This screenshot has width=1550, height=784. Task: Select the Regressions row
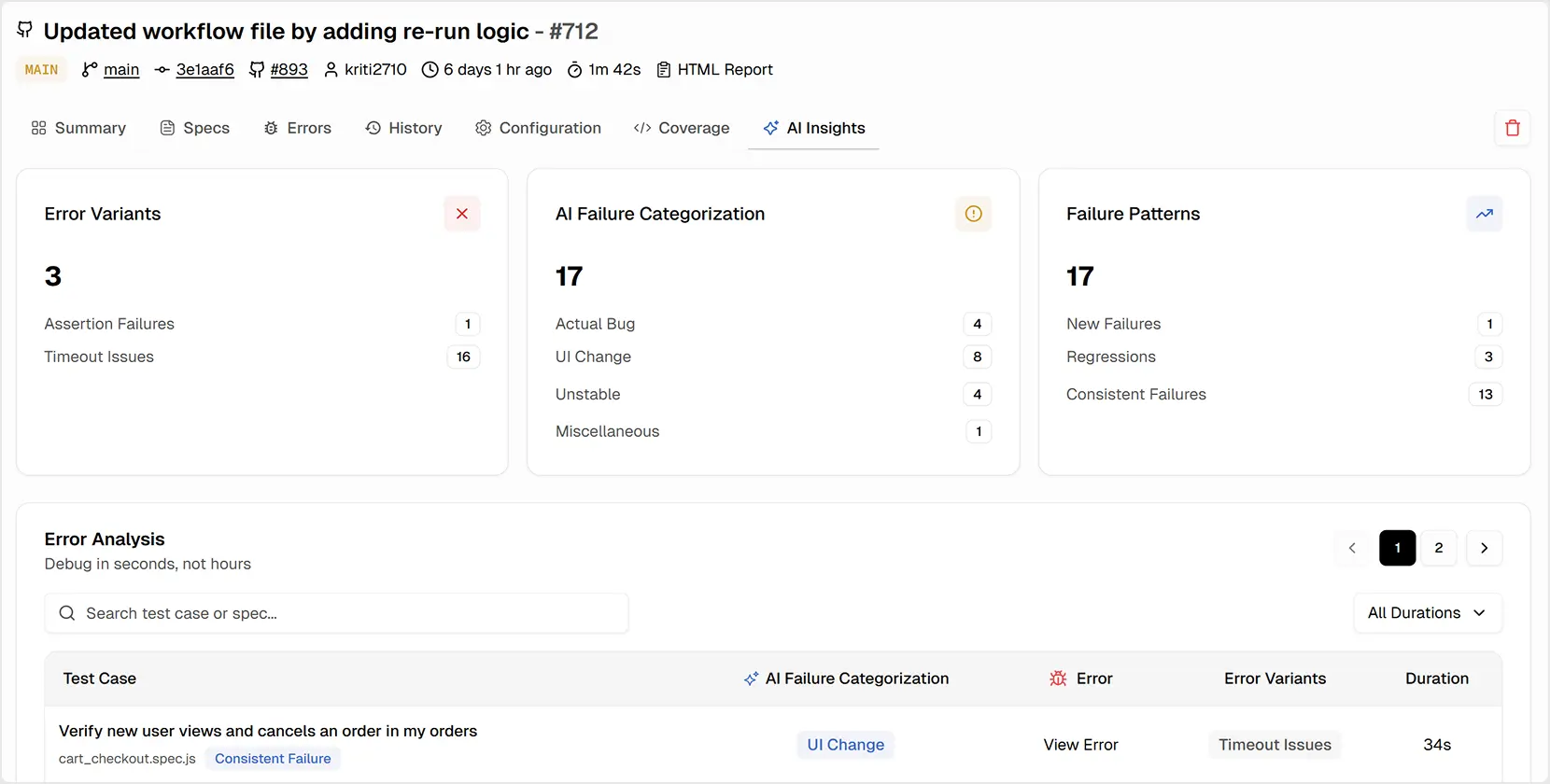(x=1284, y=357)
